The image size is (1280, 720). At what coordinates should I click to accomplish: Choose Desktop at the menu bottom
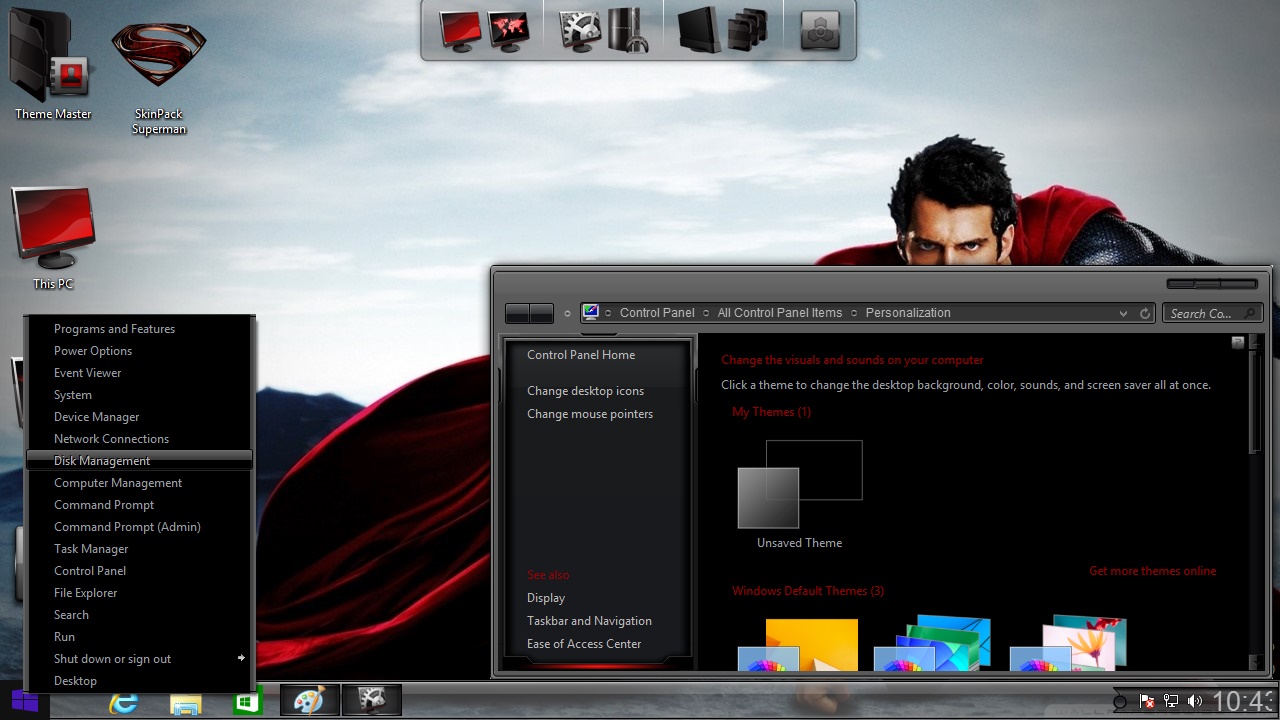point(139,681)
